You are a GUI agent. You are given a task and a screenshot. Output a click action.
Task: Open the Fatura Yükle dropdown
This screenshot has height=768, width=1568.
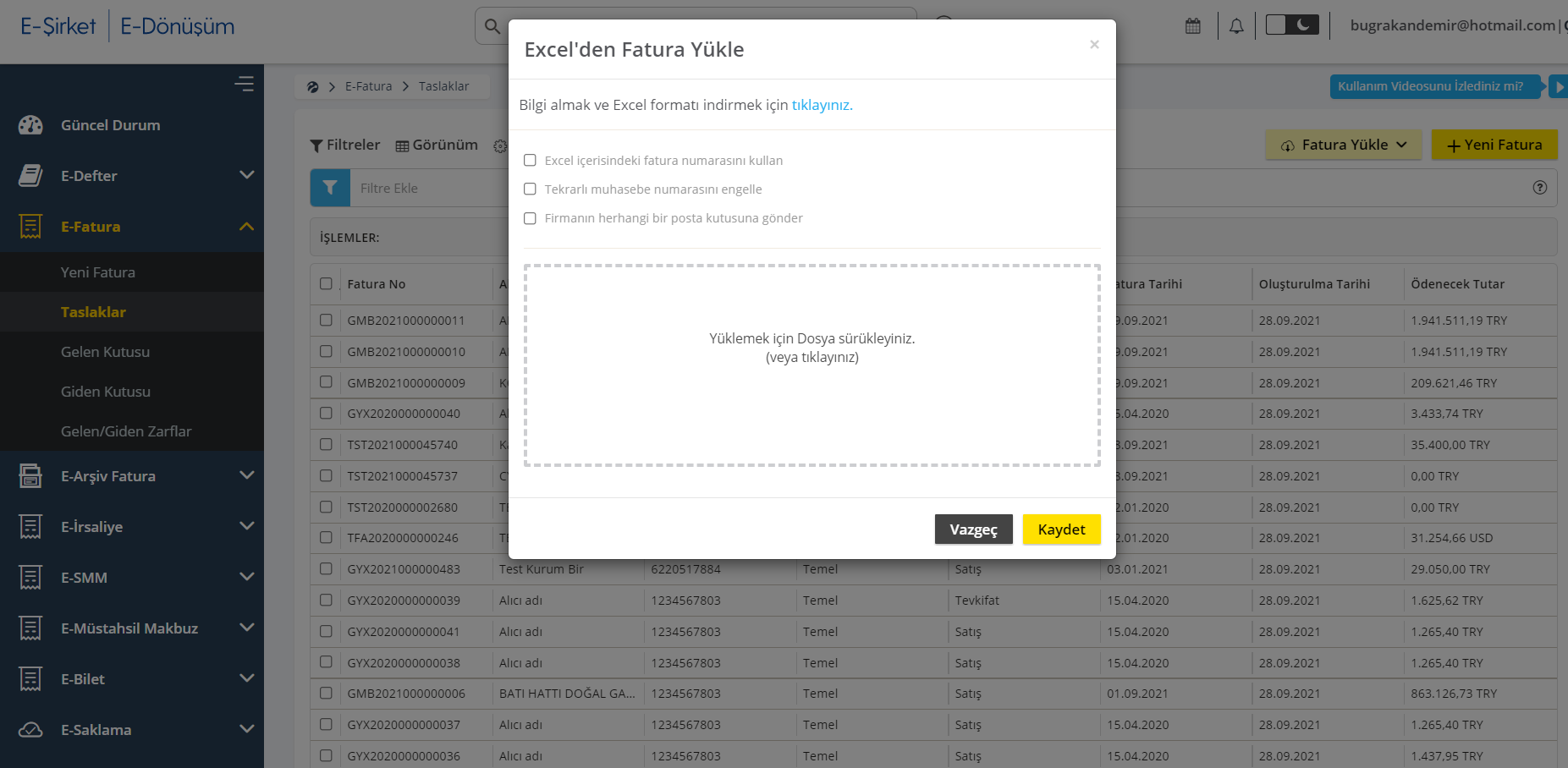tap(1343, 145)
